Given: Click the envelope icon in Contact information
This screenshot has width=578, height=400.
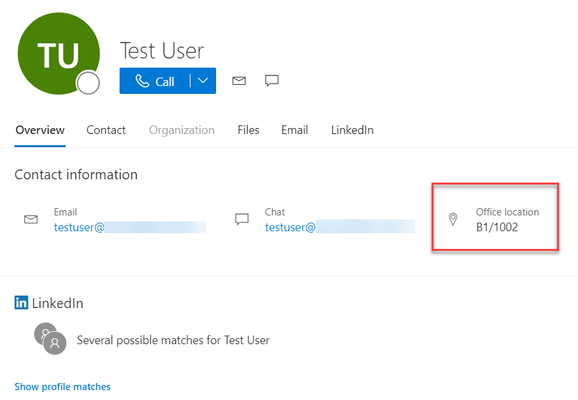Looking at the screenshot, I should pos(31,219).
